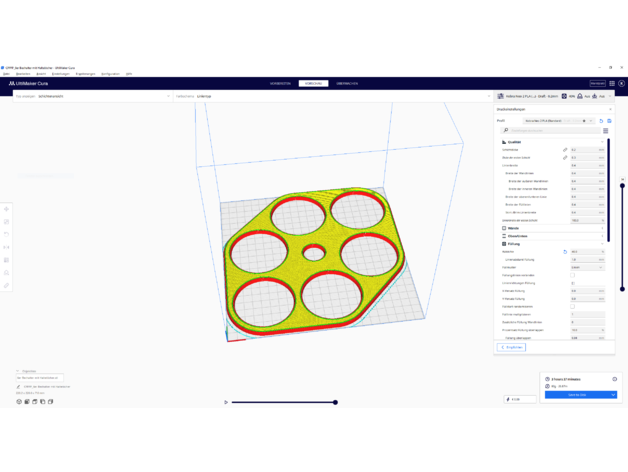Toggle the Füllungslinien verbinden checkbox

point(573,275)
